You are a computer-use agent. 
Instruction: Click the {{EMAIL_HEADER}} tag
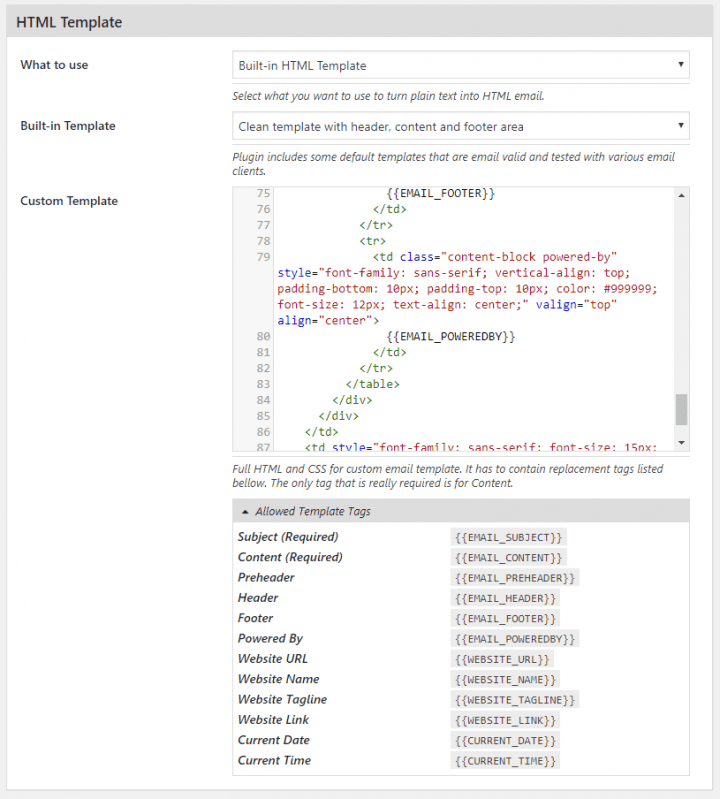(x=505, y=598)
